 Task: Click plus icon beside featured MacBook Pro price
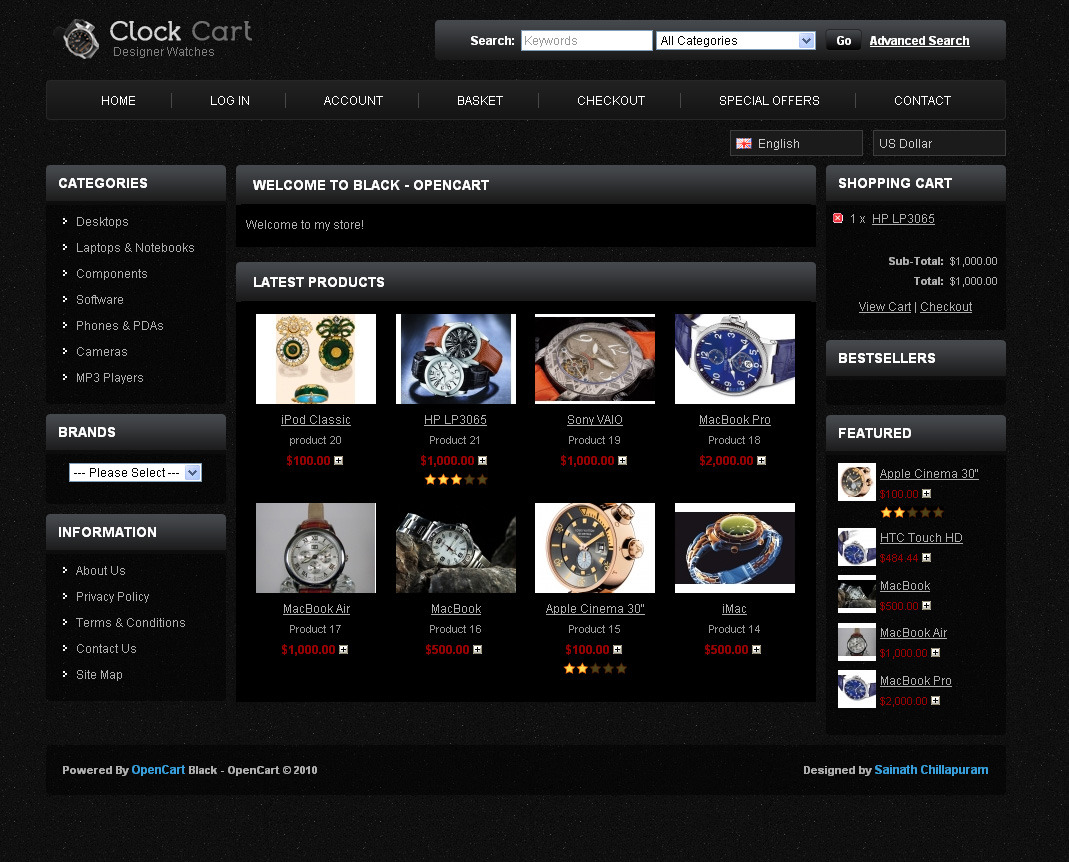coord(935,700)
